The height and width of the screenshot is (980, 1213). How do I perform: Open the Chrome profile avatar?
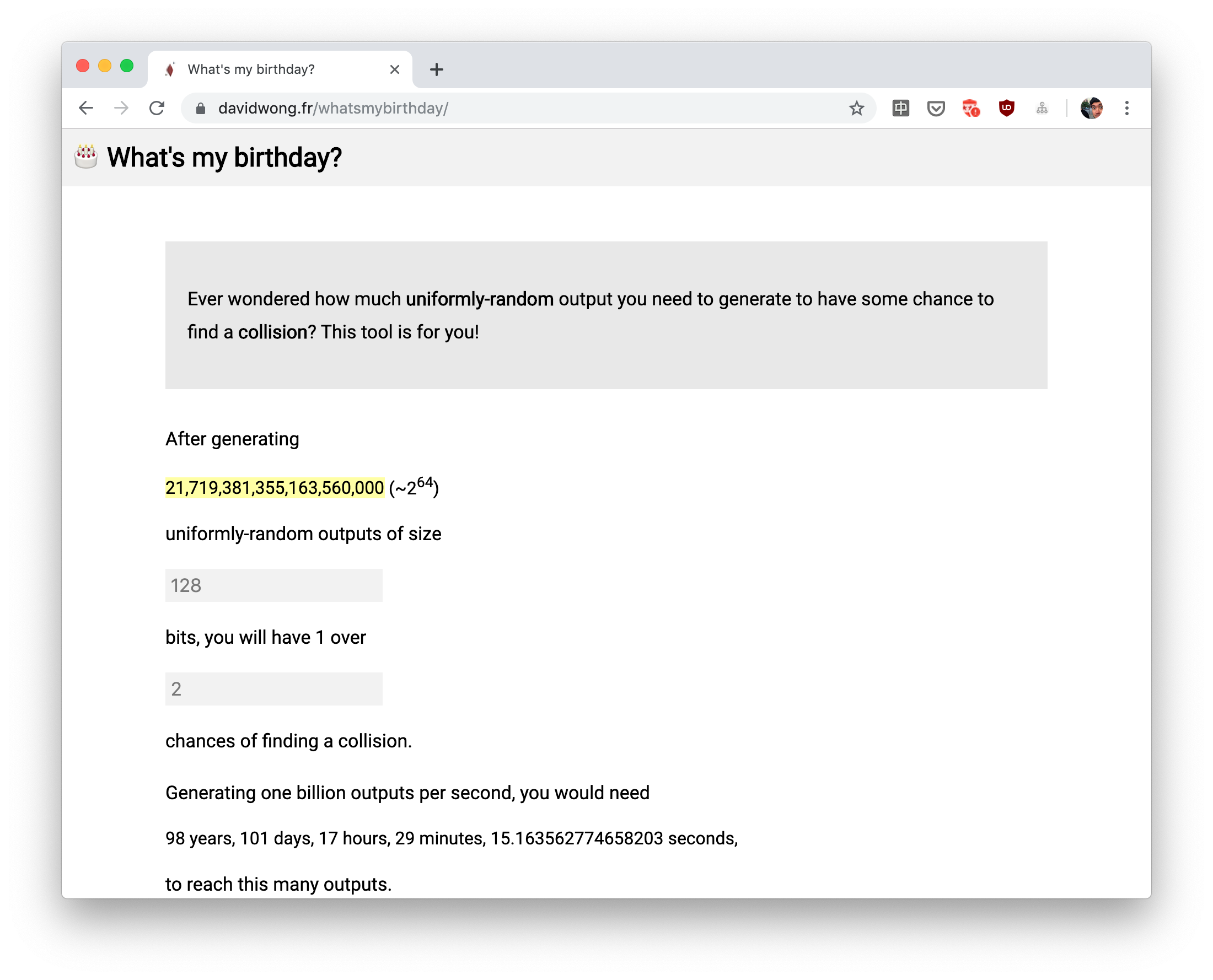(x=1091, y=109)
